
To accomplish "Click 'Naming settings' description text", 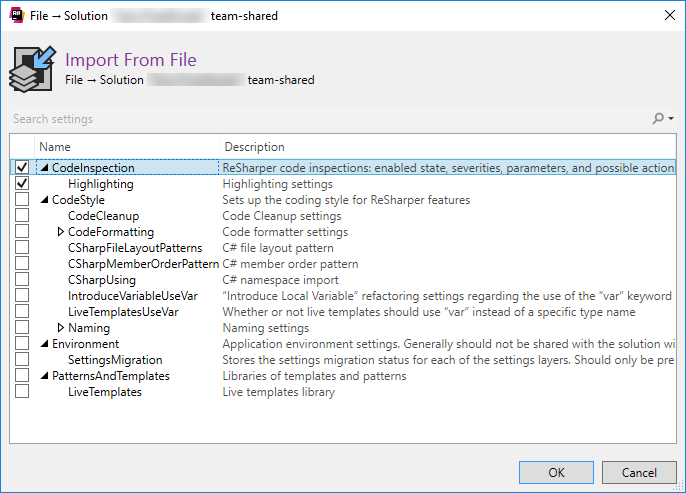I will 266,328.
